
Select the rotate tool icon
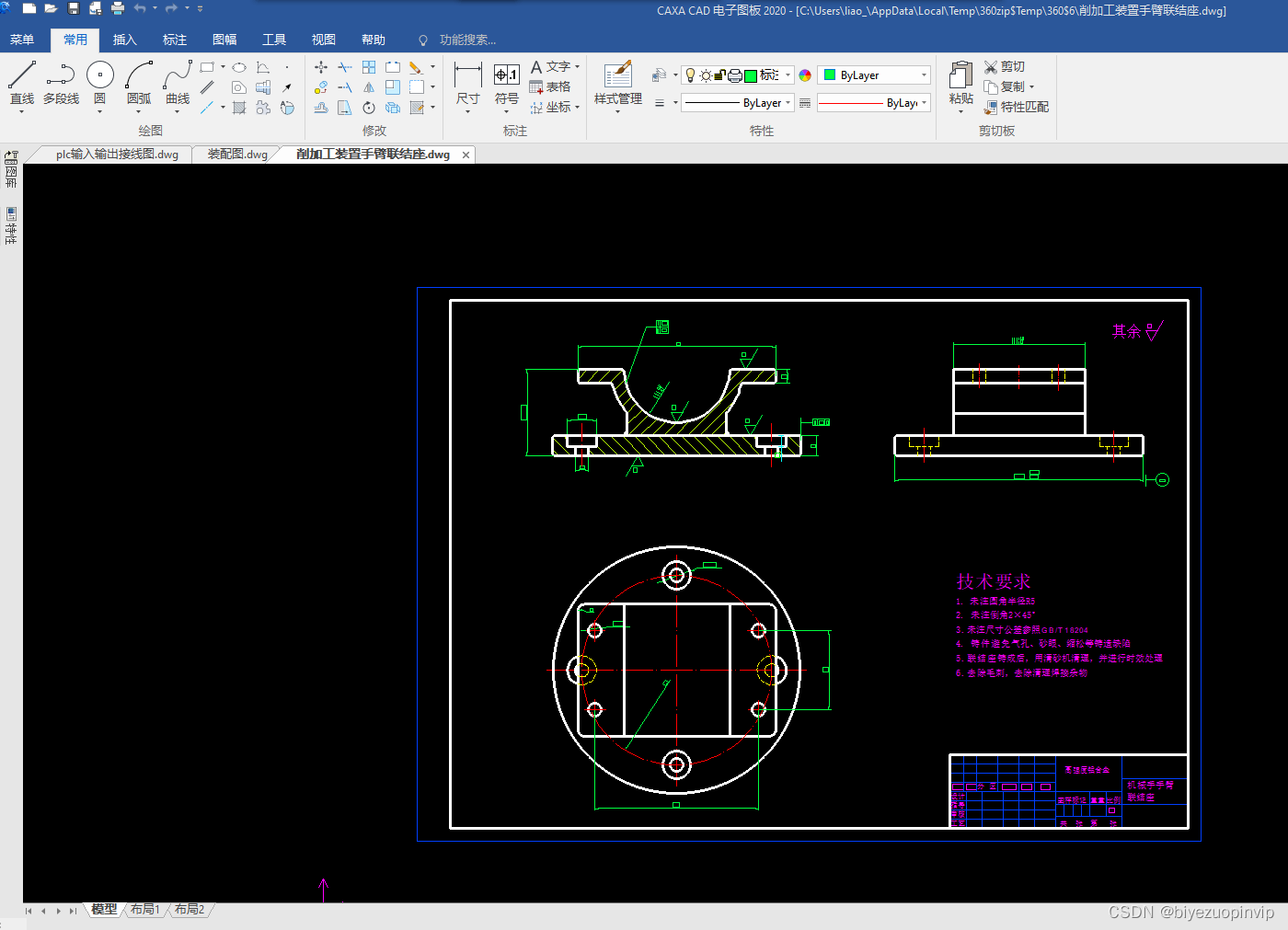pyautogui.click(x=369, y=108)
